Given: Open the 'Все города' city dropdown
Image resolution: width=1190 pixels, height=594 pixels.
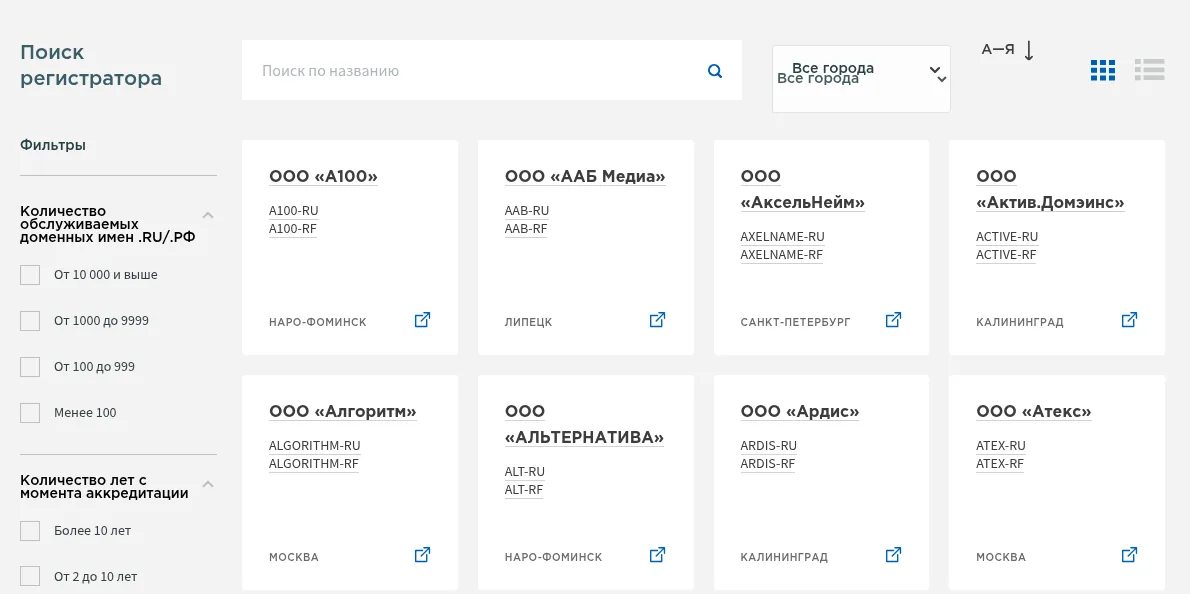Looking at the screenshot, I should pyautogui.click(x=861, y=79).
